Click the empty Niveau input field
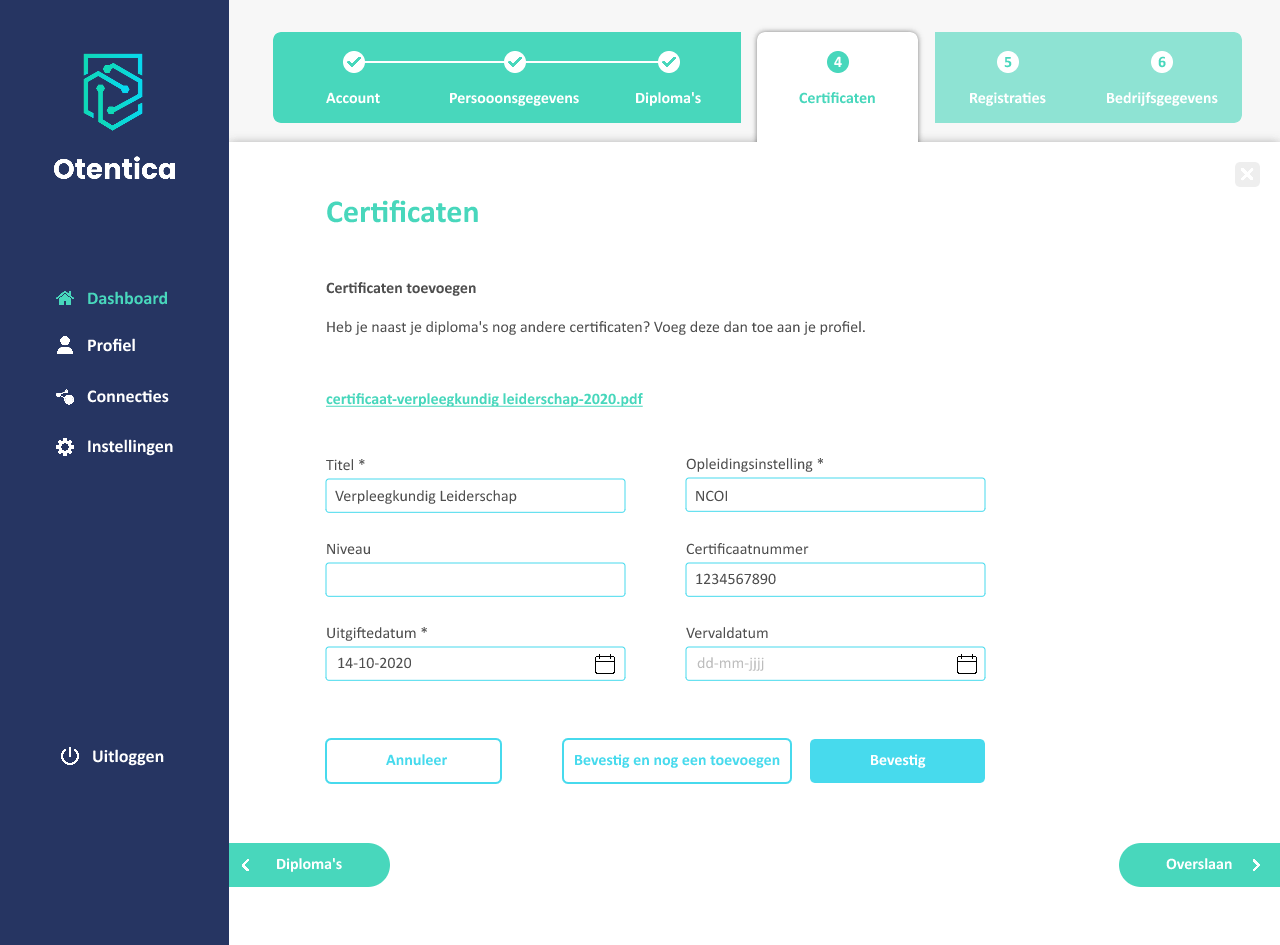Screen dimensions: 1280x945 pos(475,580)
